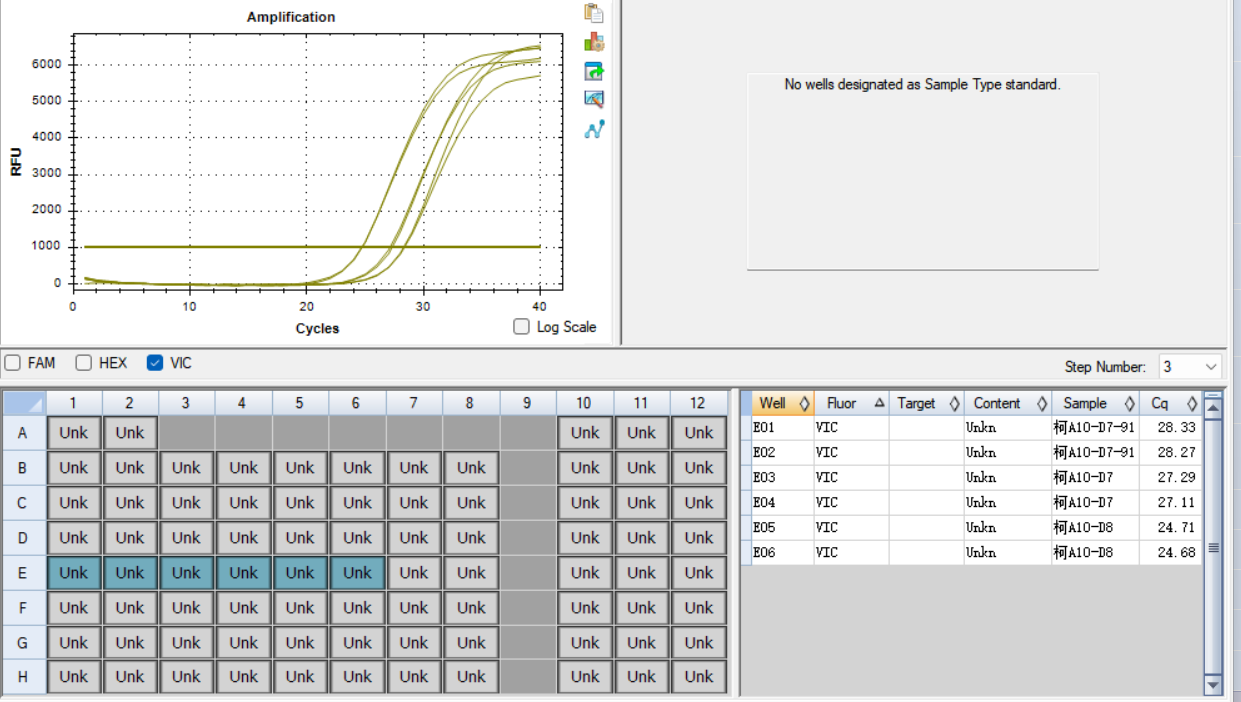Click well D4 on the plate
1241x702 pixels.
click(243, 538)
